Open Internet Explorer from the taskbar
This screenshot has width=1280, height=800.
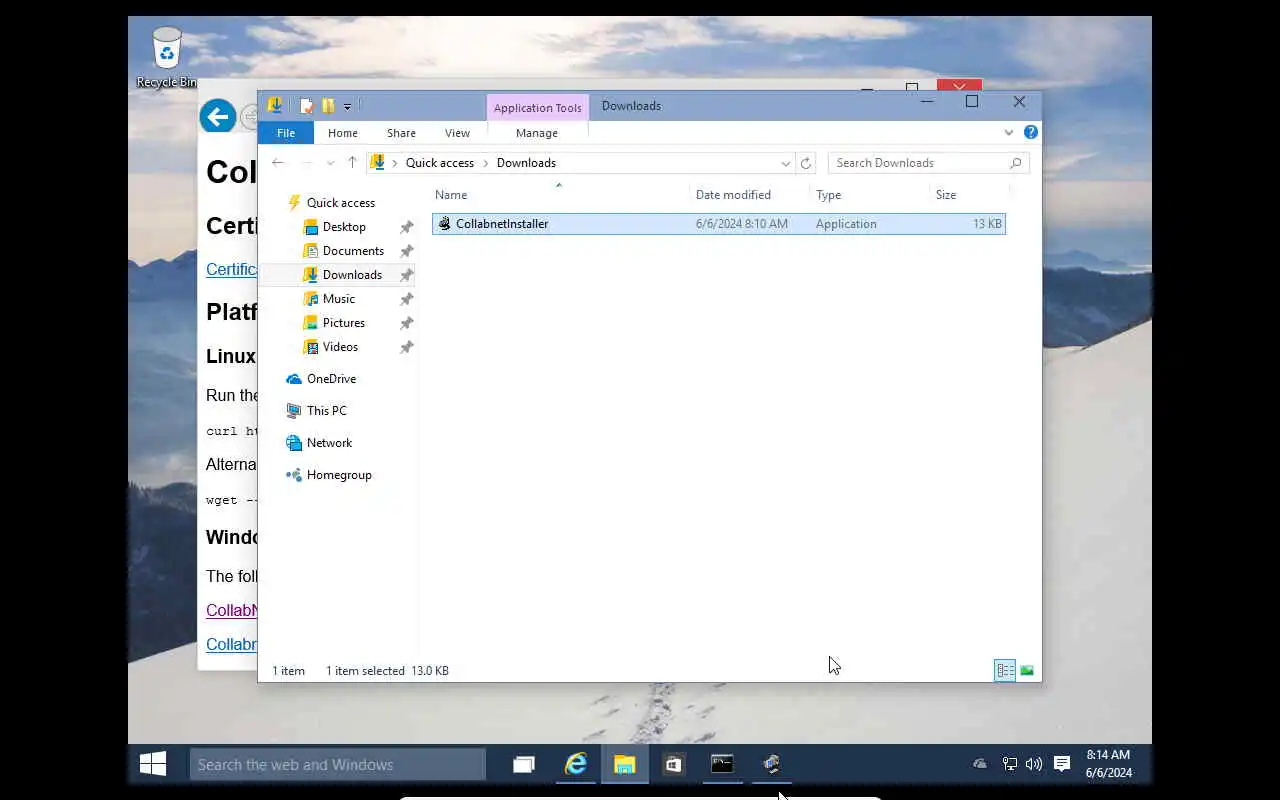tap(576, 765)
